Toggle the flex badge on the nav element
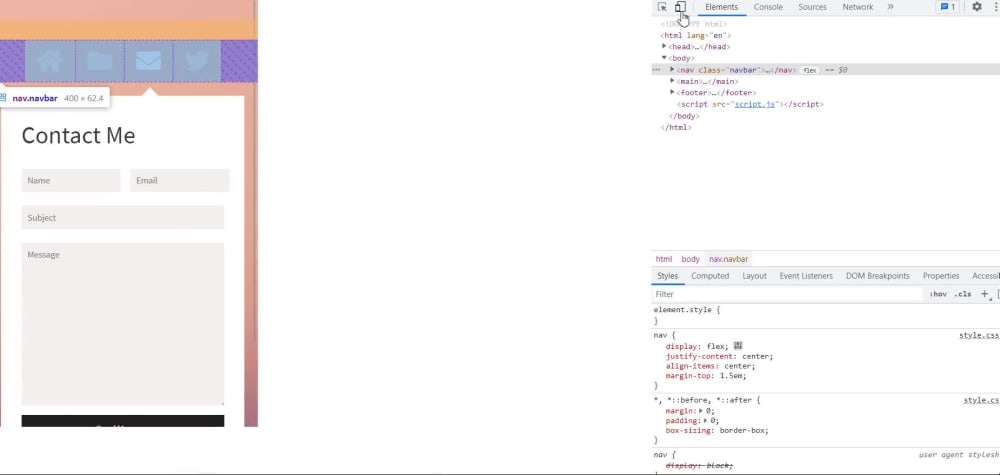The height and width of the screenshot is (475, 1000). click(809, 70)
